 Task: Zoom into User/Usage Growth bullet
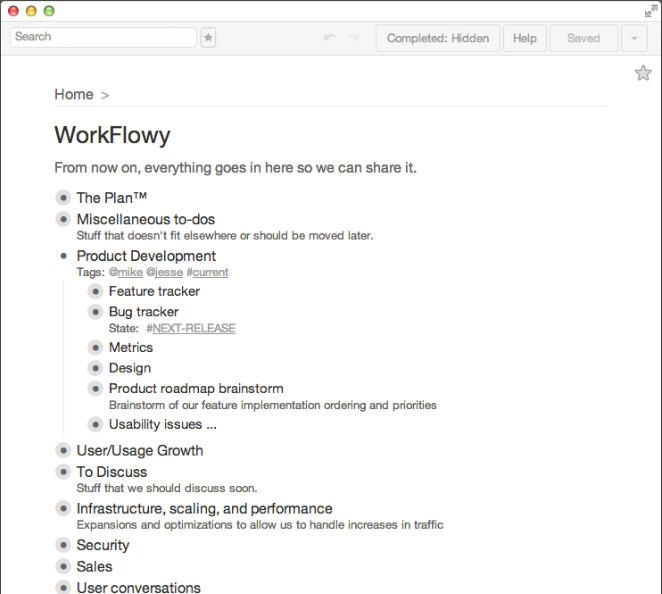tap(63, 450)
